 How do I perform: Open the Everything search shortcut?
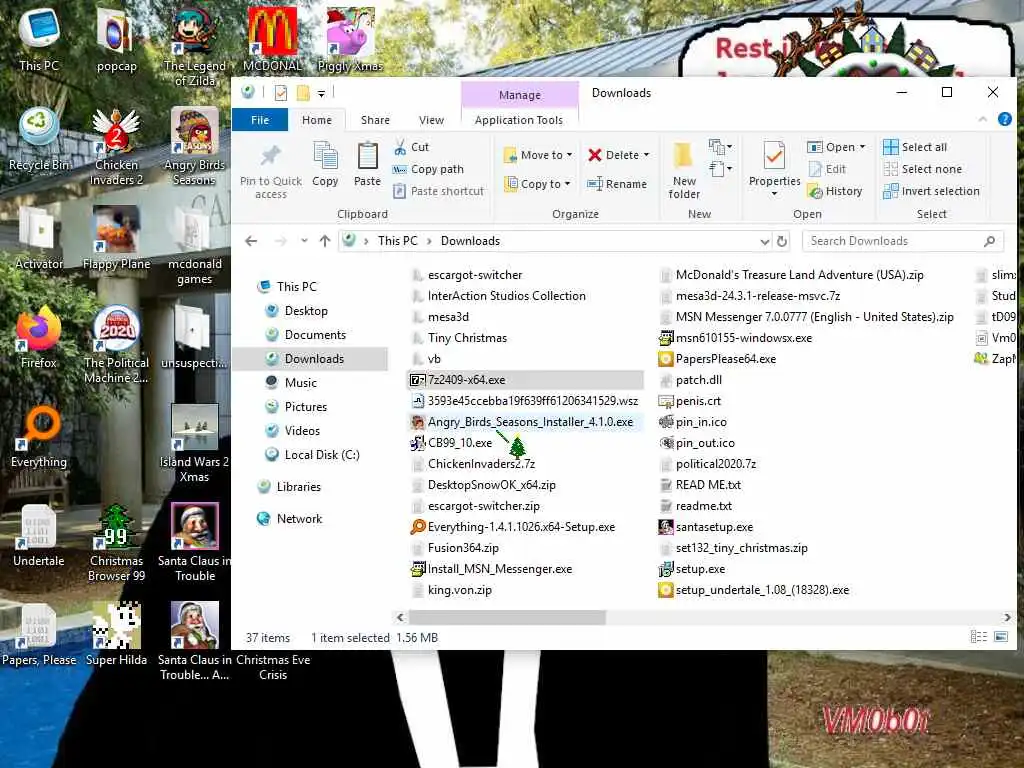pyautogui.click(x=39, y=436)
